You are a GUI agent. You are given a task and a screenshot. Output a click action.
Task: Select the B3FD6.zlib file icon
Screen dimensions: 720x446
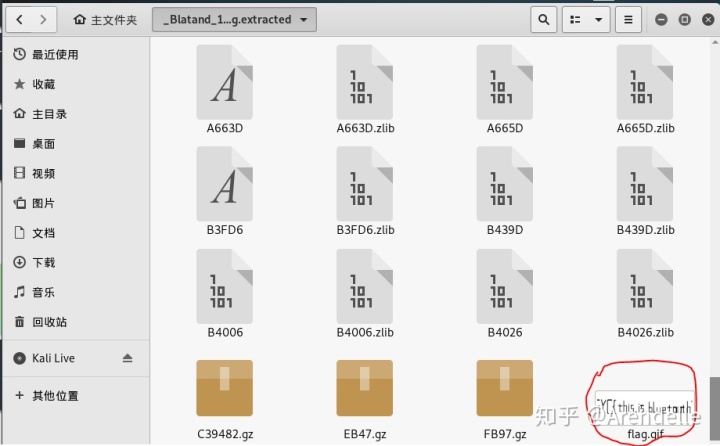(365, 184)
